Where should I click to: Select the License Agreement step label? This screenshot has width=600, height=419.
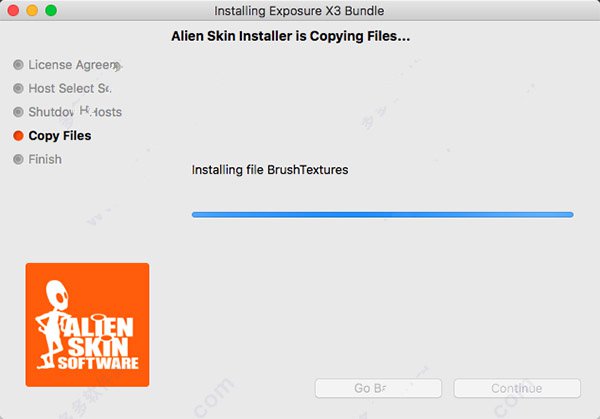pos(75,65)
